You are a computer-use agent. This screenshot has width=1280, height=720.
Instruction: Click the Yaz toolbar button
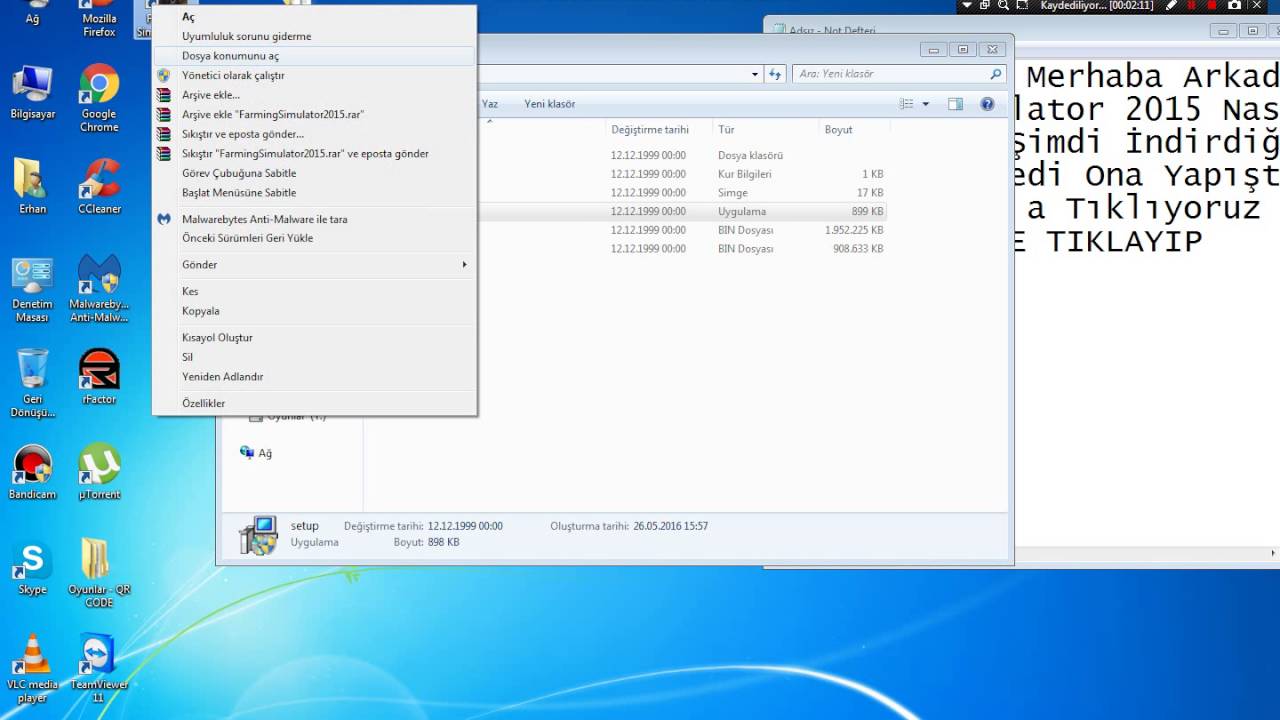pyautogui.click(x=490, y=104)
